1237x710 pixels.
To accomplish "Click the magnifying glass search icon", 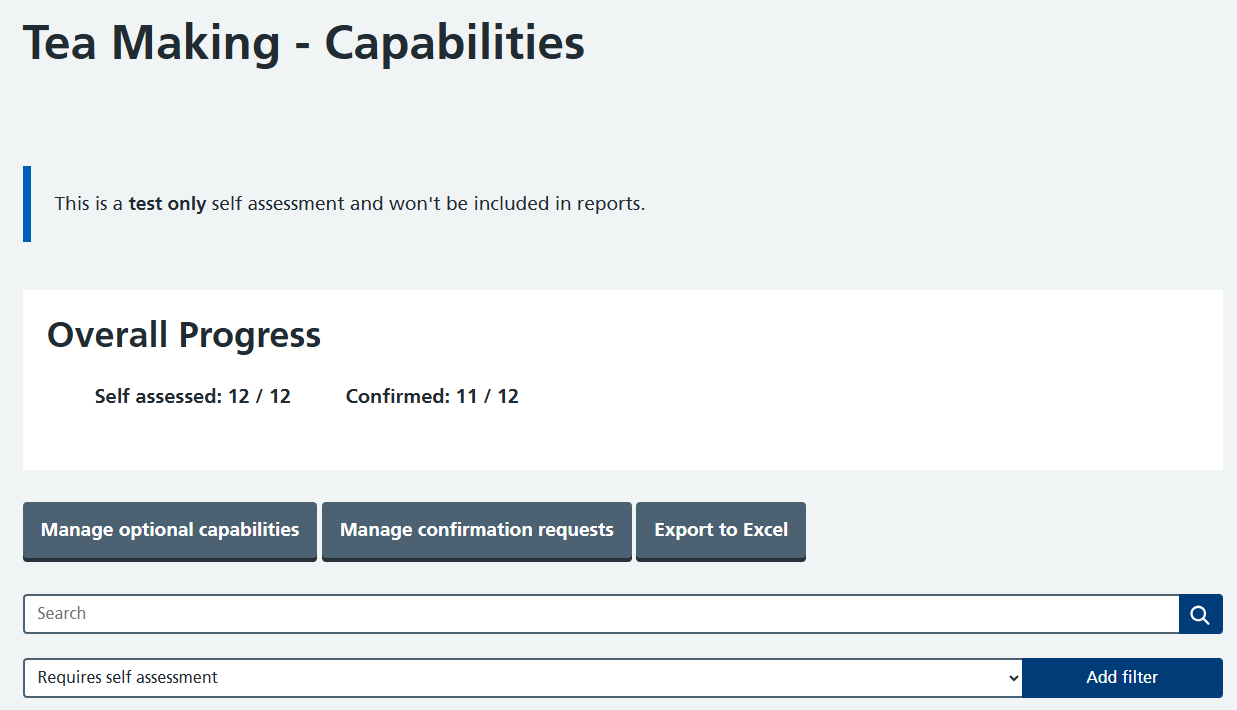I will click(x=1200, y=614).
